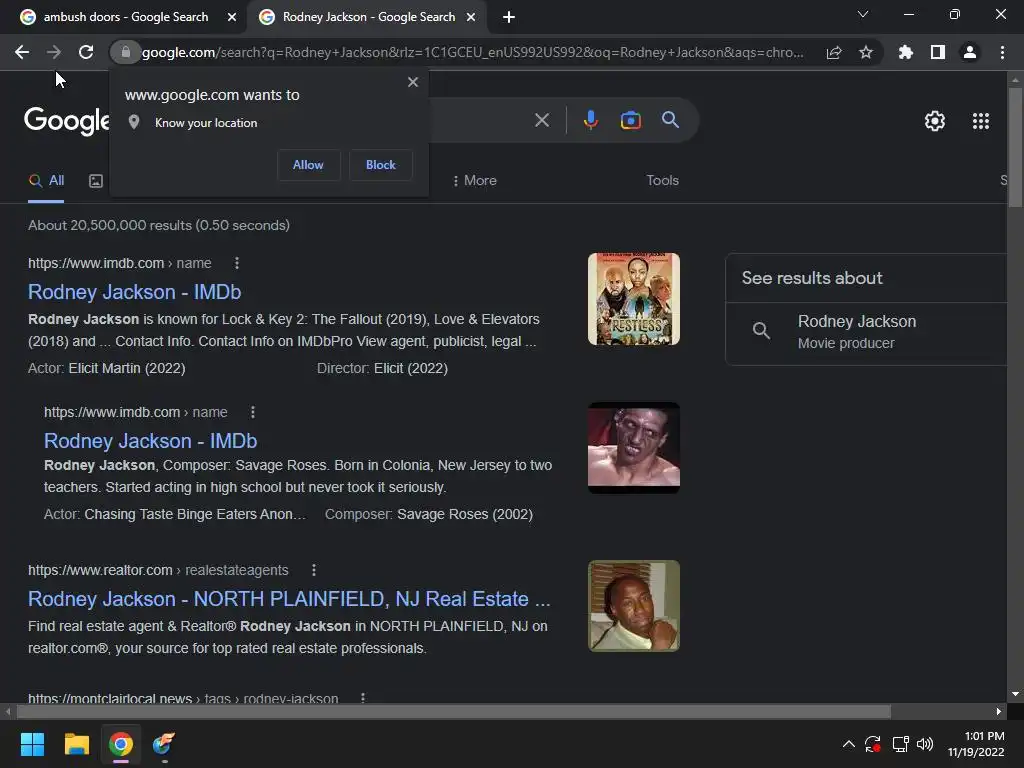The image size is (1024, 768).
Task: Open a new browser tab
Action: point(509,17)
